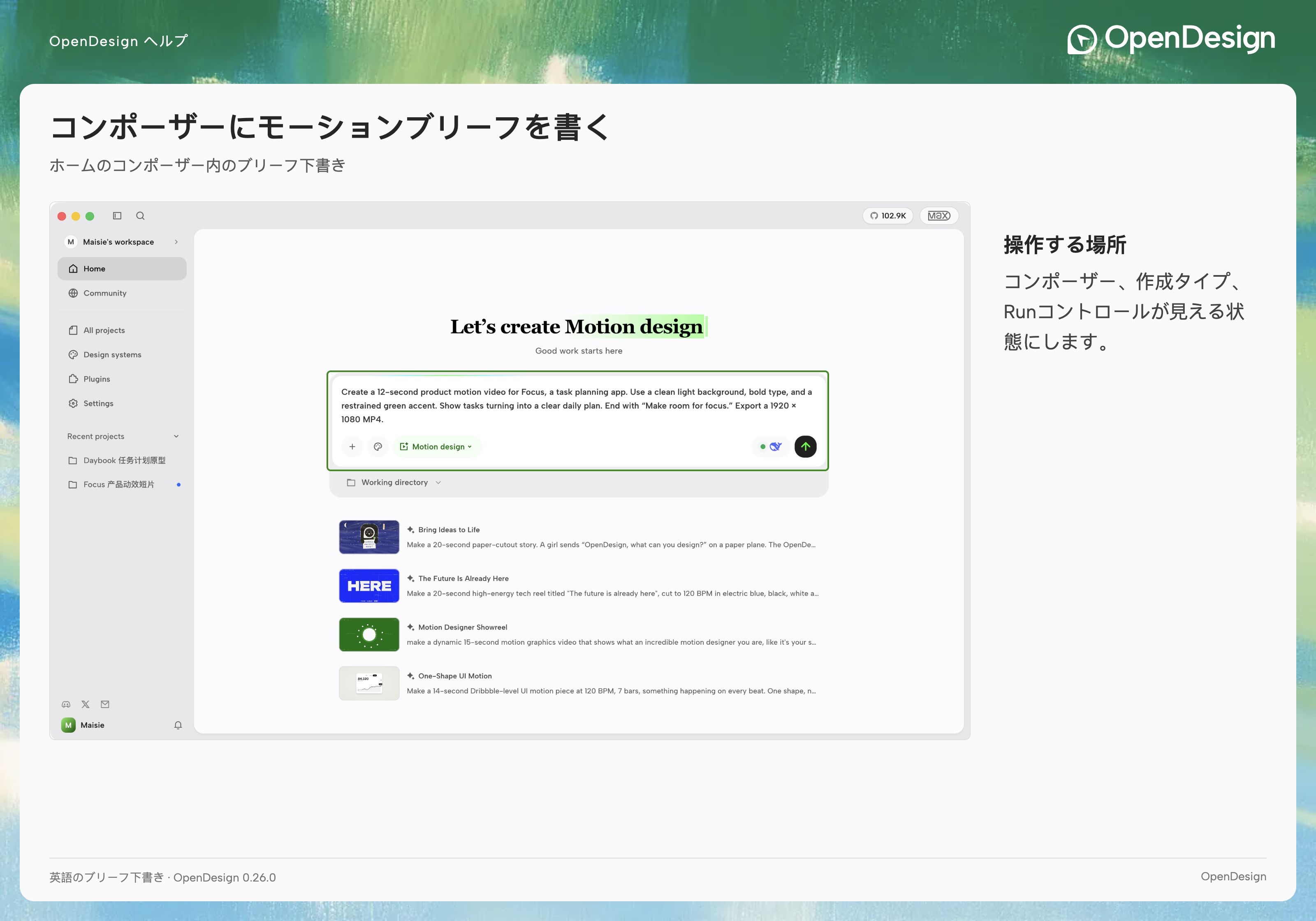The height and width of the screenshot is (921, 1316).
Task: Click Good work starts here subtitle
Action: tap(579, 351)
